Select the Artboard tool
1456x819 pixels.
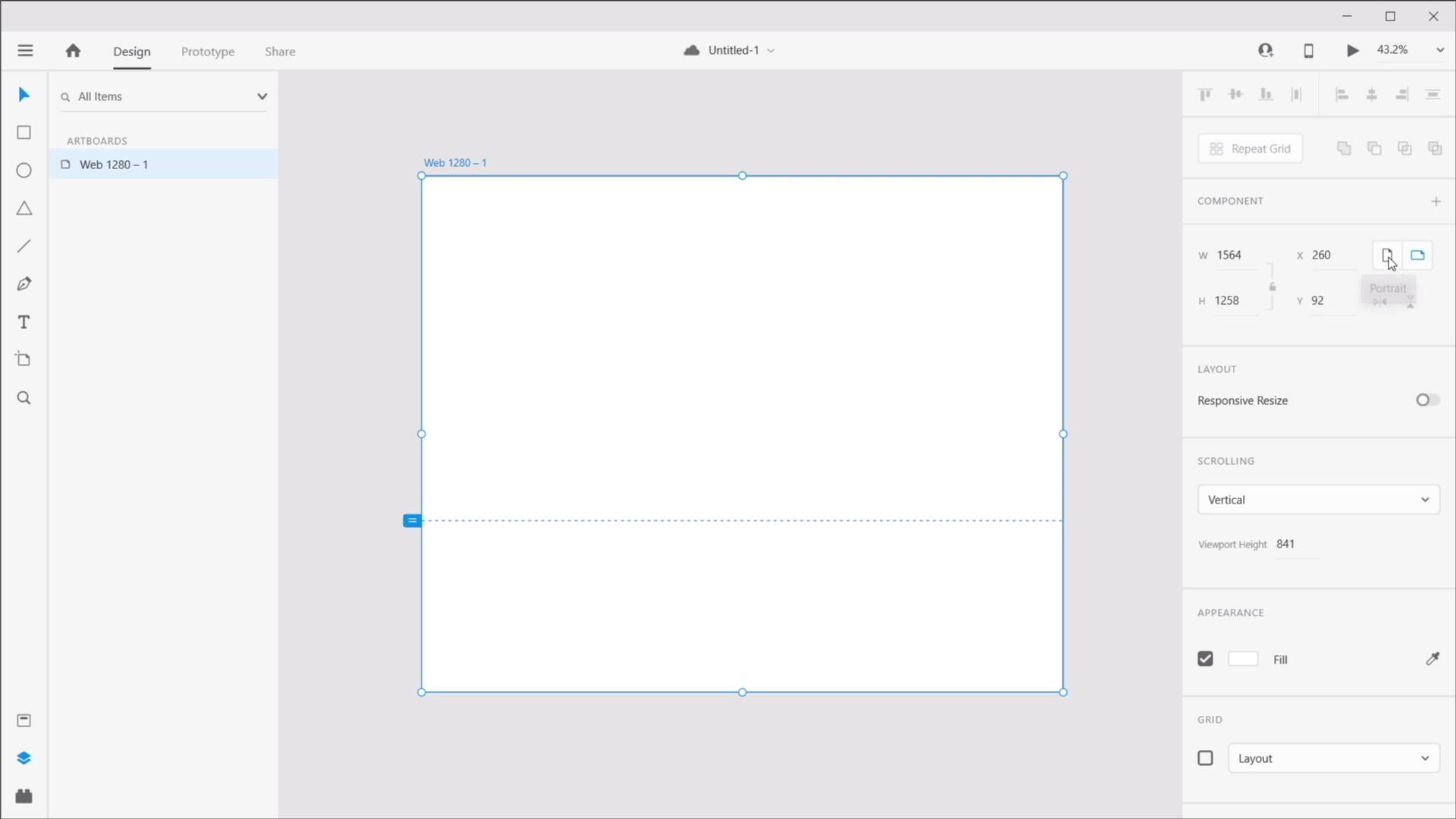[24, 359]
